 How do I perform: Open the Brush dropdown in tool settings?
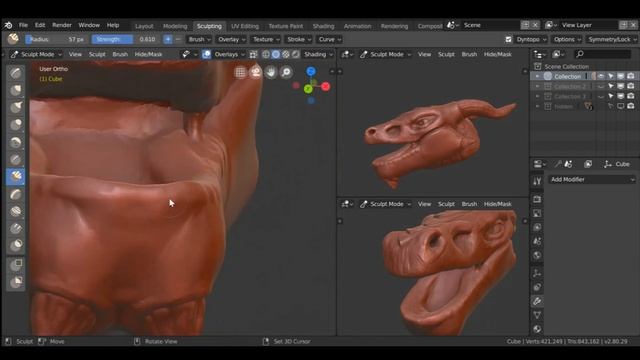(x=199, y=40)
